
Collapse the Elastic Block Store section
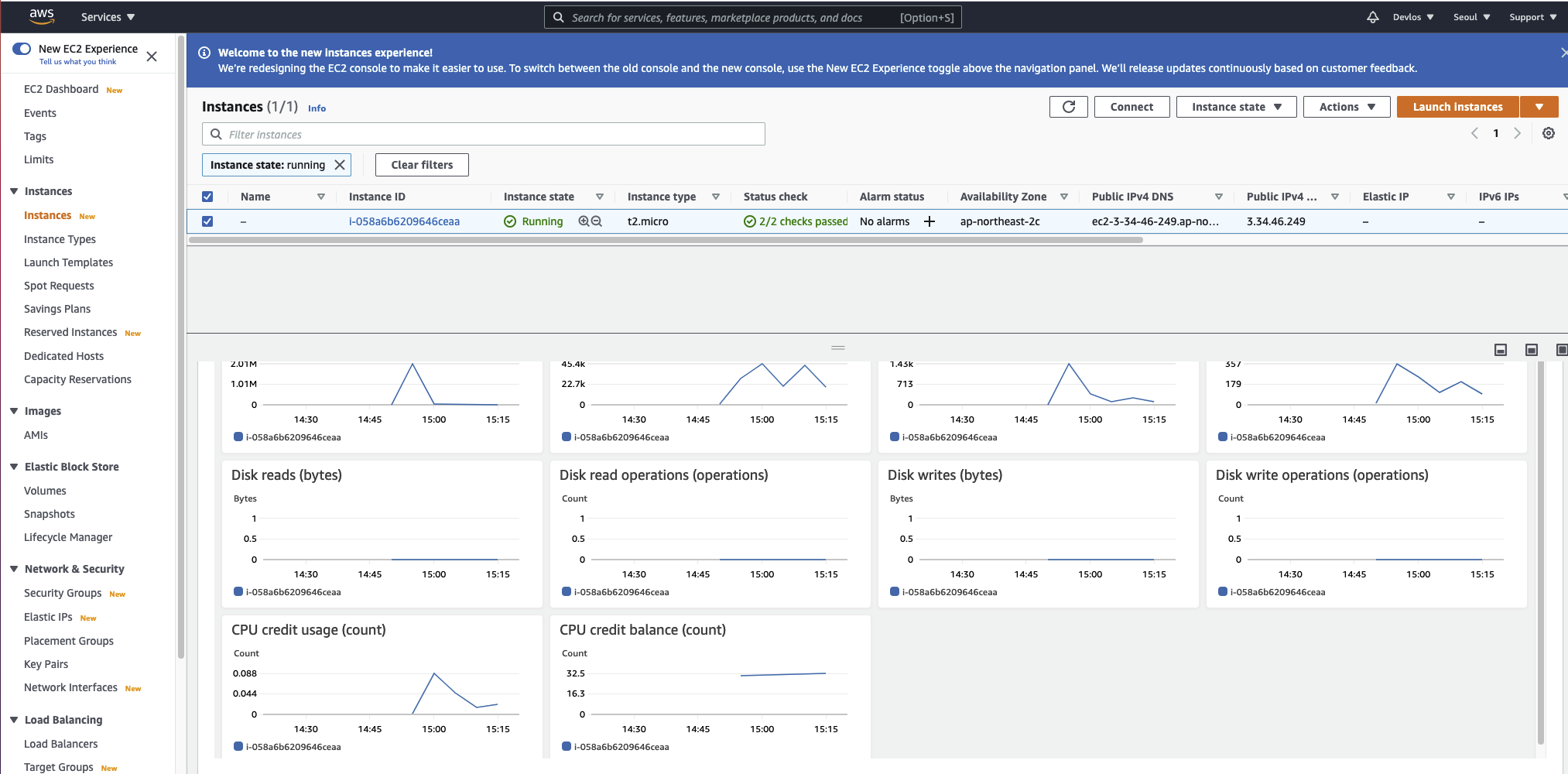tap(14, 467)
